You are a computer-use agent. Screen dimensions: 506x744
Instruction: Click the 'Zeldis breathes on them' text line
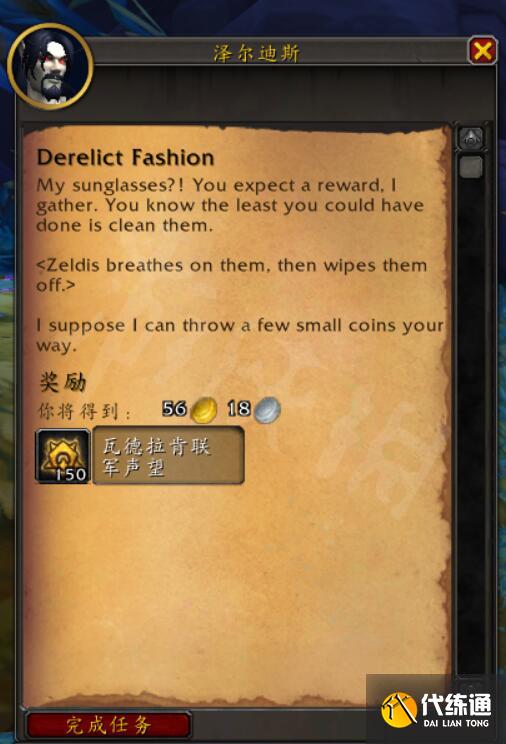pyautogui.click(x=232, y=275)
